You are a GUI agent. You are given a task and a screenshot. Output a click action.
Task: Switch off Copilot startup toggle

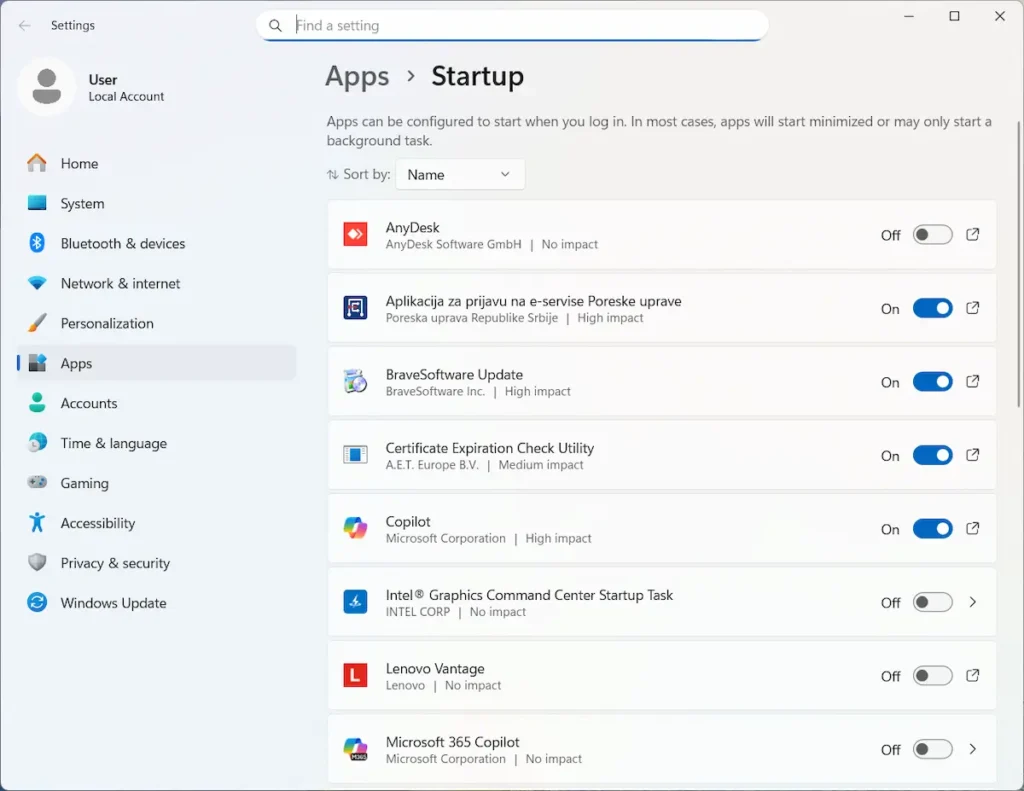(932, 528)
